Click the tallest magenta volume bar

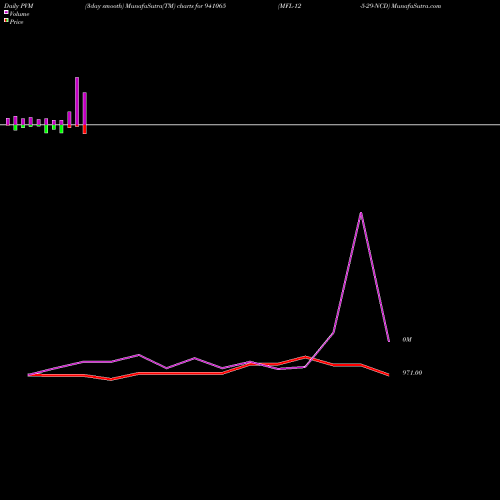(77, 102)
